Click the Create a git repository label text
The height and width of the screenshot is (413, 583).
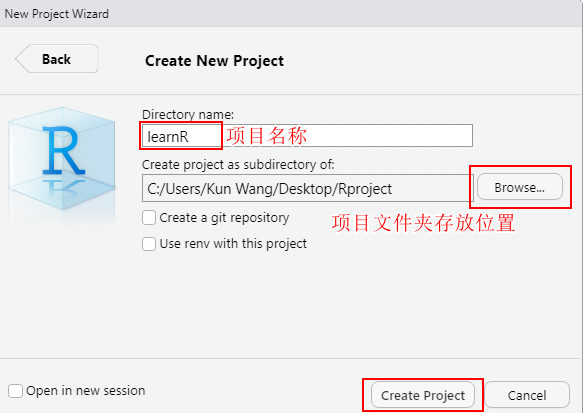(x=224, y=218)
